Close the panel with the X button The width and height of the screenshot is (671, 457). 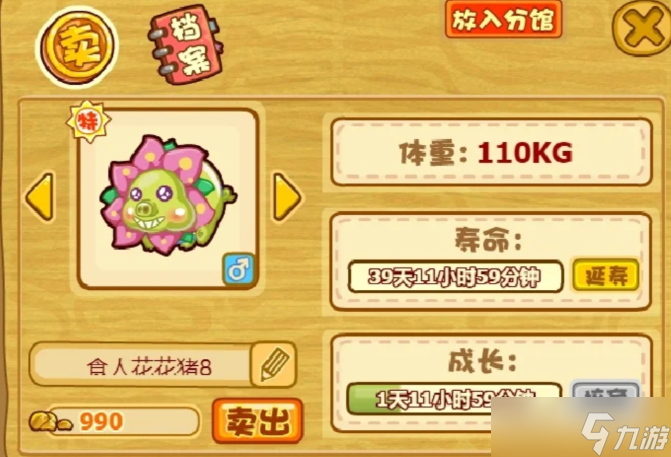pyautogui.click(x=643, y=28)
